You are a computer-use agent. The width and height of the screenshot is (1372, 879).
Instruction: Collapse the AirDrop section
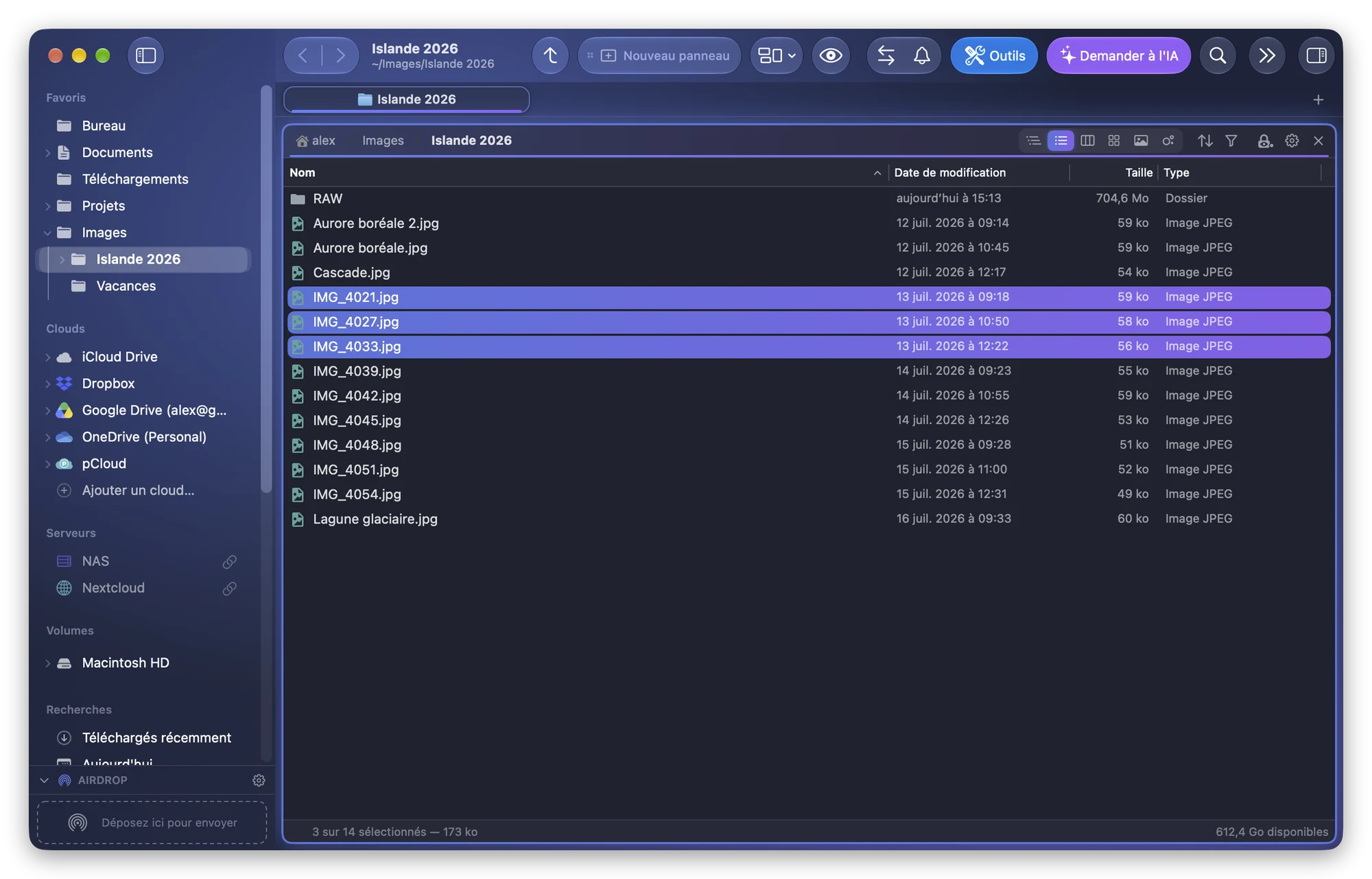click(45, 780)
